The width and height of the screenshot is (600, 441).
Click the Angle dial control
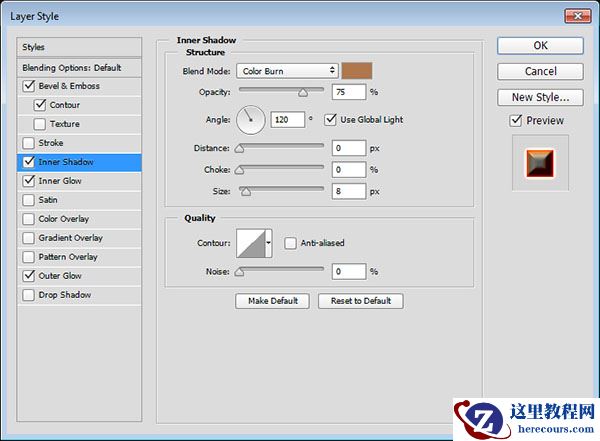251,120
